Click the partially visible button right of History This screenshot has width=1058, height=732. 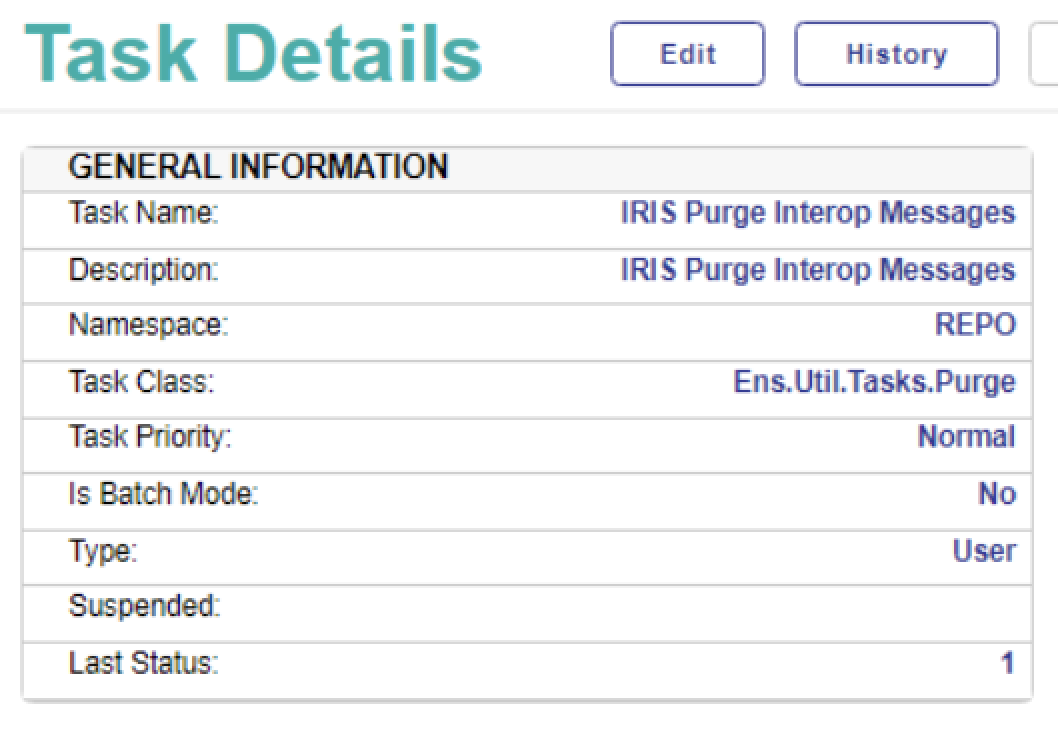pos(1044,54)
